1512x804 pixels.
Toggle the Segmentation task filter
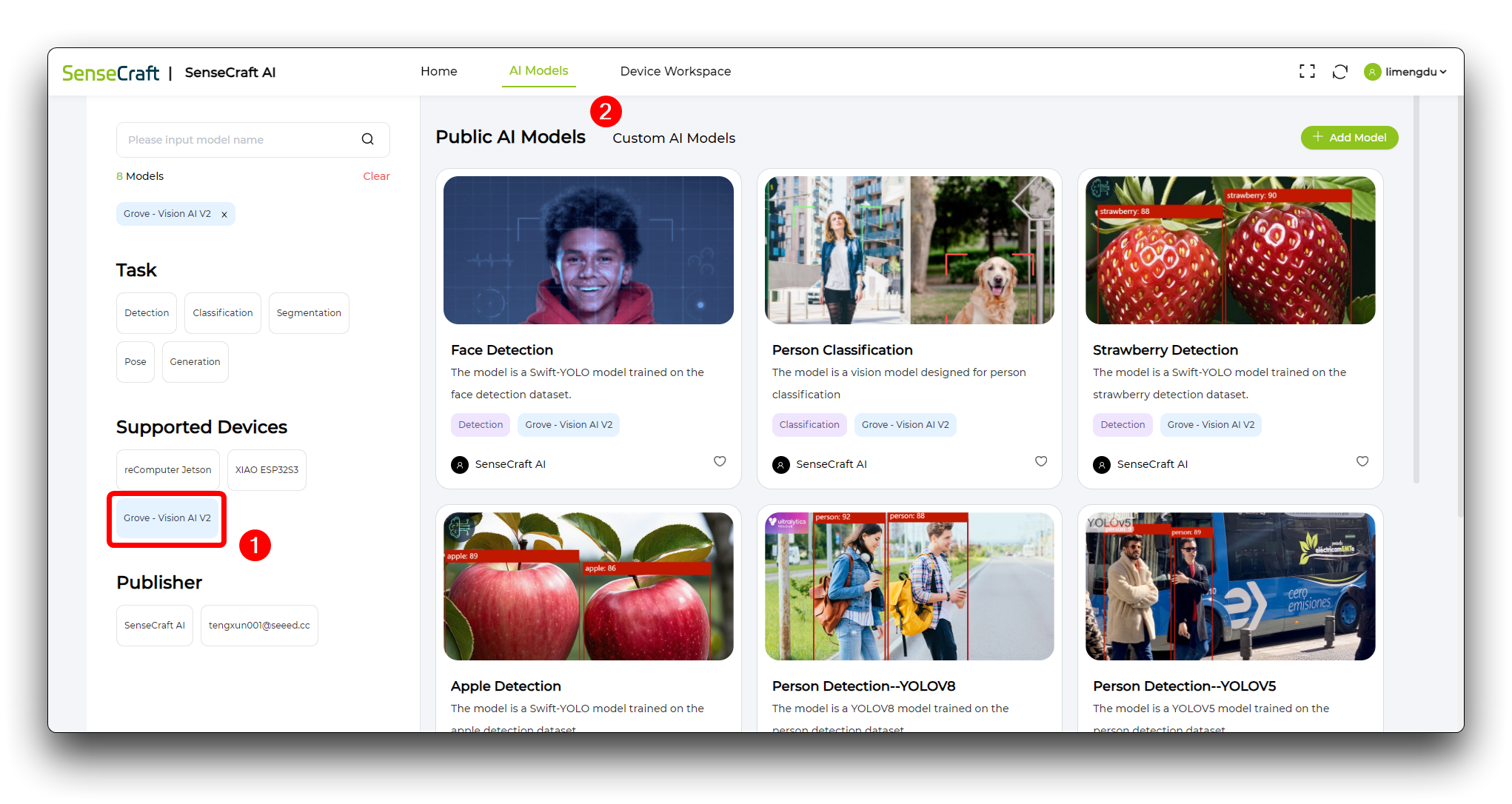309,313
